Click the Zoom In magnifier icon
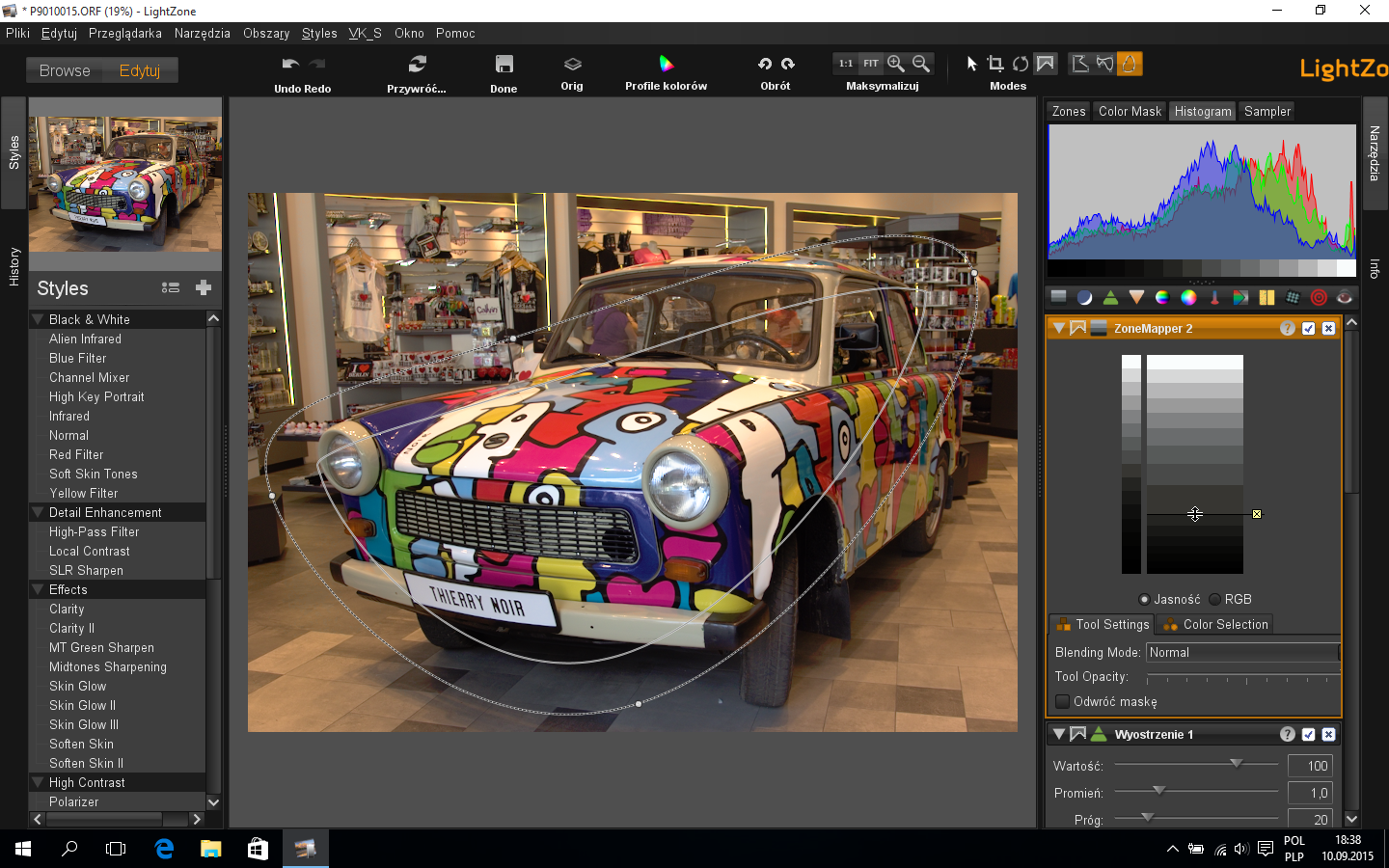The height and width of the screenshot is (868, 1389). coord(896,64)
